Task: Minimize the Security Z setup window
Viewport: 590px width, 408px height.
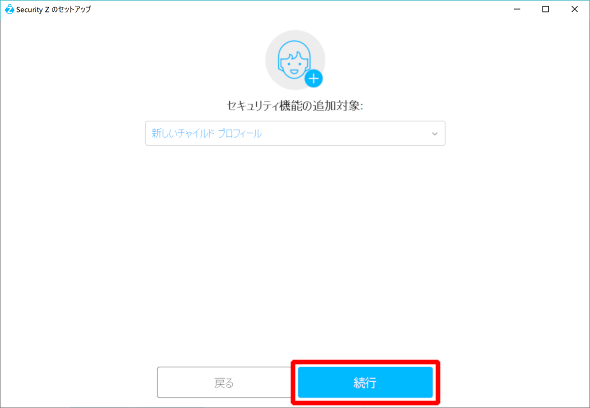Action: click(517, 9)
